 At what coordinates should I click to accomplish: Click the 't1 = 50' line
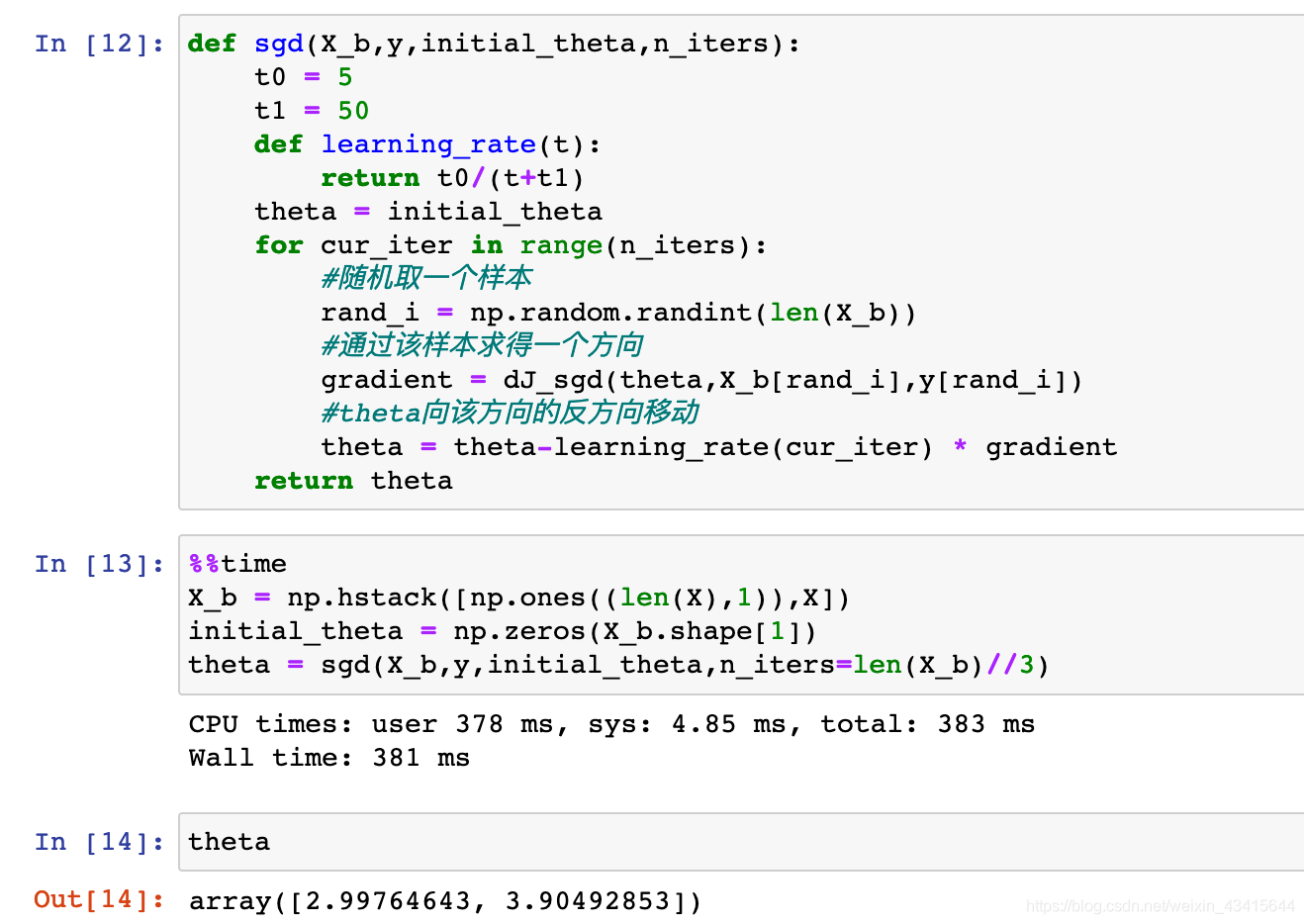[312, 111]
